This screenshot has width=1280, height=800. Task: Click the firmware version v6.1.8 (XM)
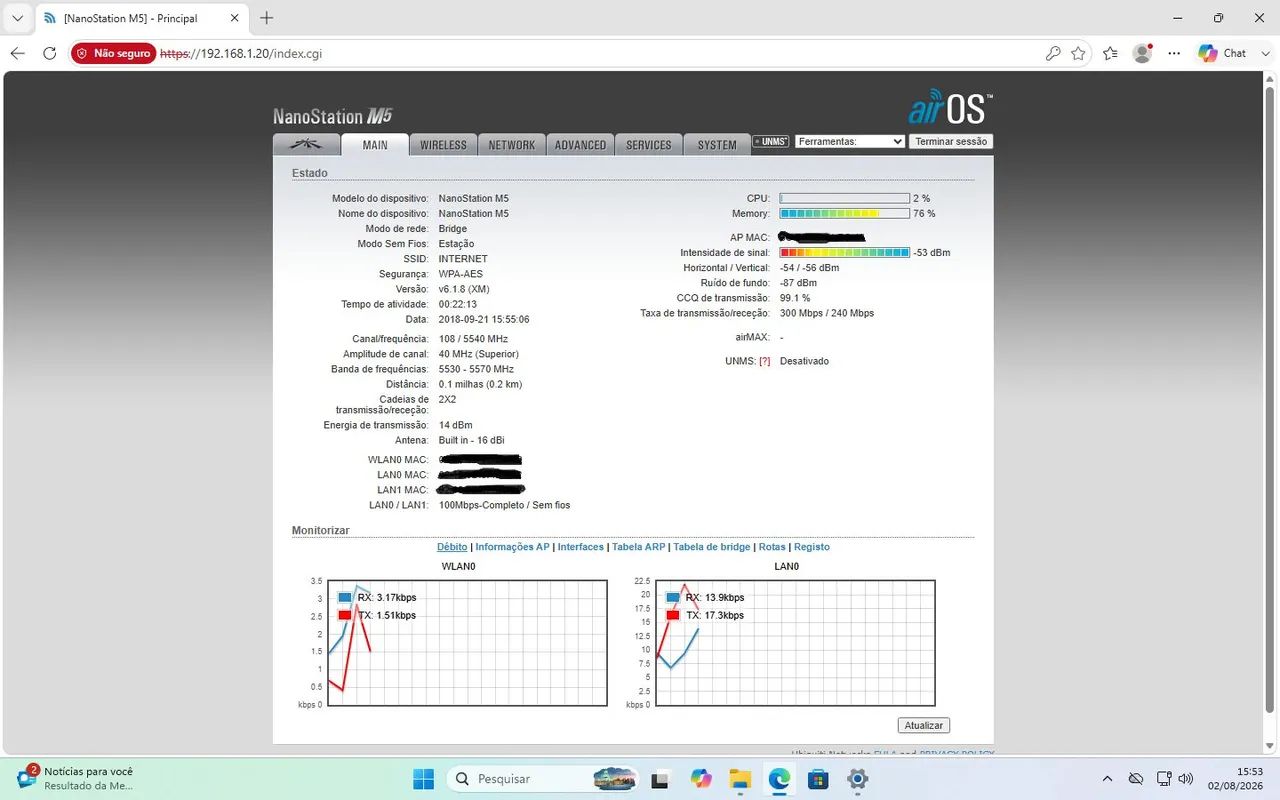[464, 289]
